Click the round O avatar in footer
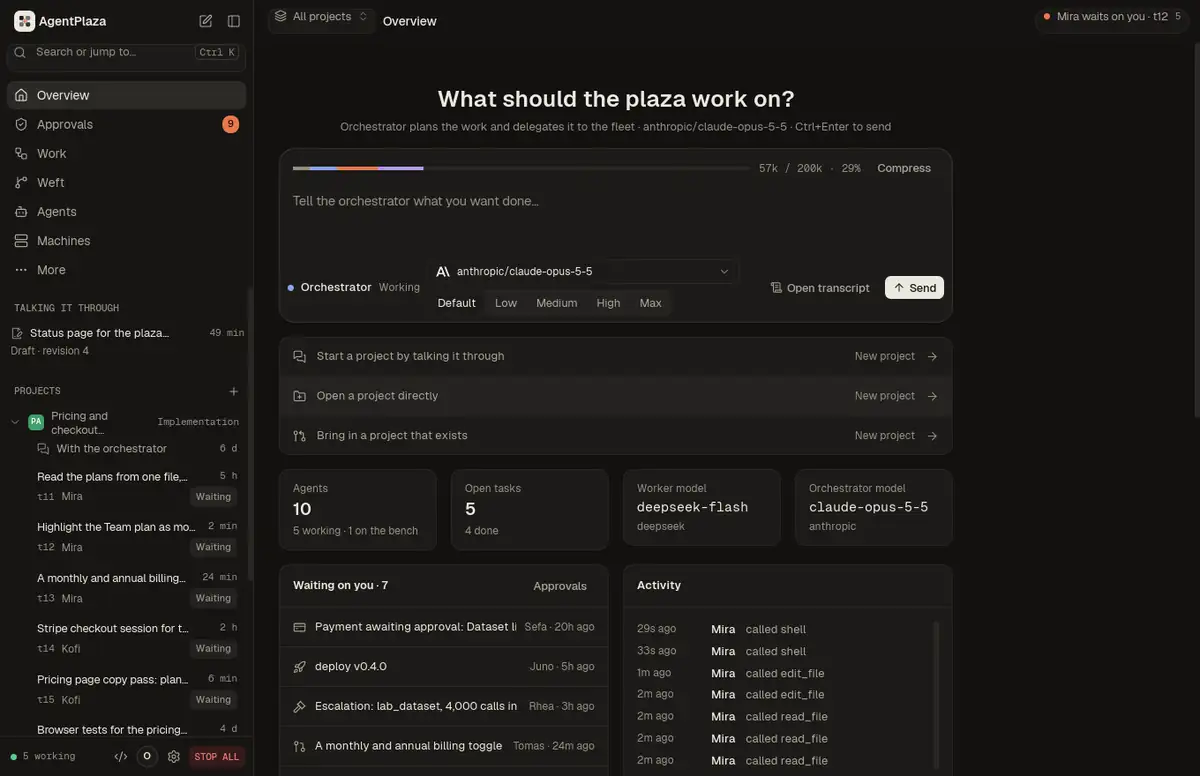Viewport: 1200px width, 776px height. coord(147,756)
